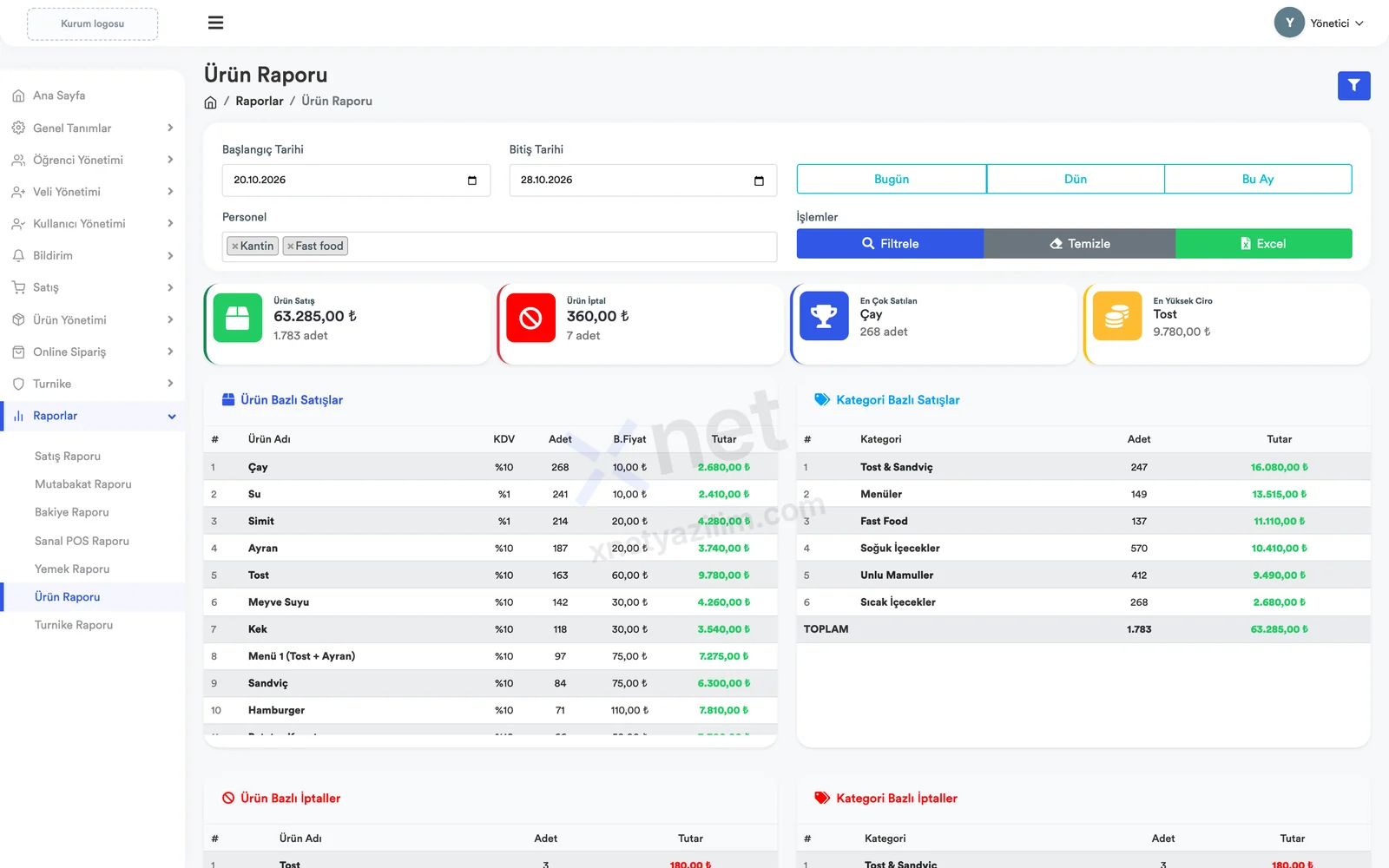Open calendar picker for Başlangıç Tarihi
Viewport: 1389px width, 868px height.
click(472, 181)
